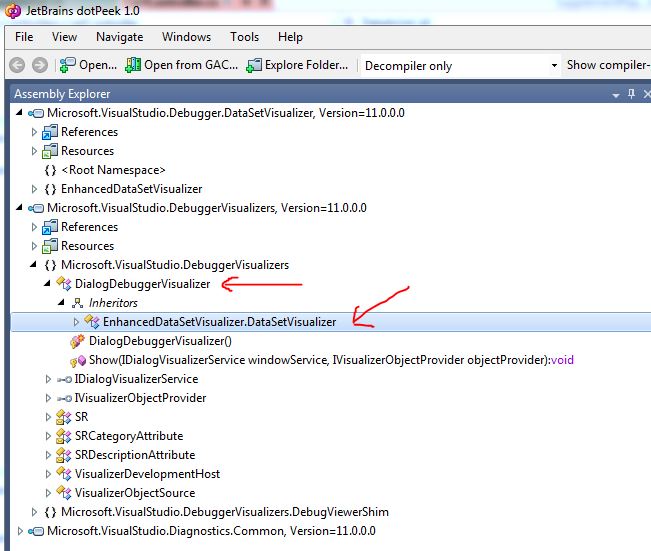The height and width of the screenshot is (551, 651).
Task: Expand EnhancedDataSetVisualizer.DataSetVisualizer inheritor node
Action: point(76,322)
